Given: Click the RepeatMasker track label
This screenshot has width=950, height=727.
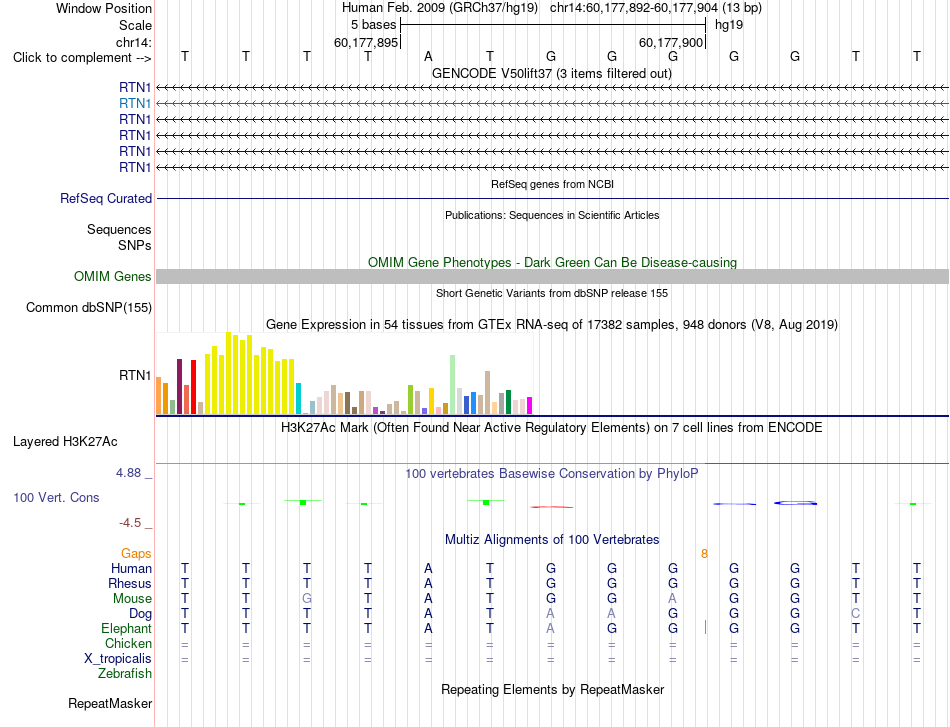Looking at the screenshot, I should (110, 703).
